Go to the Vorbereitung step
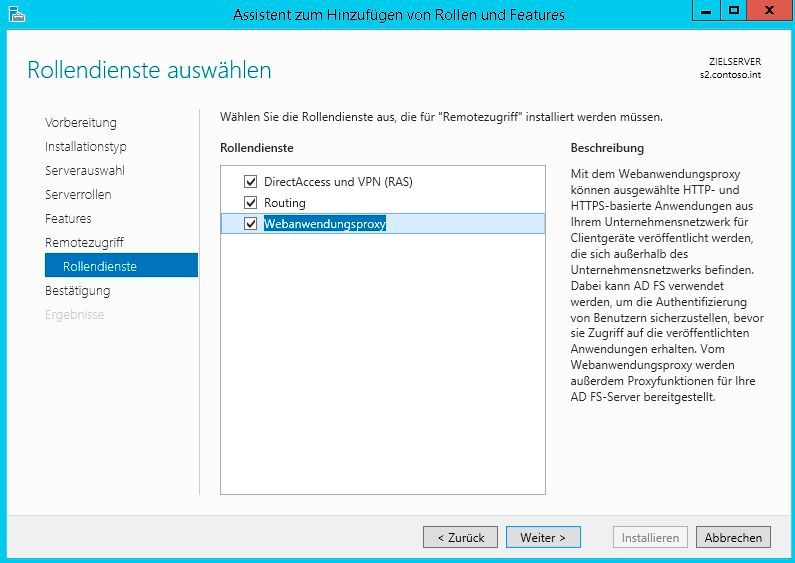Image resolution: width=795 pixels, height=563 pixels. (81, 123)
